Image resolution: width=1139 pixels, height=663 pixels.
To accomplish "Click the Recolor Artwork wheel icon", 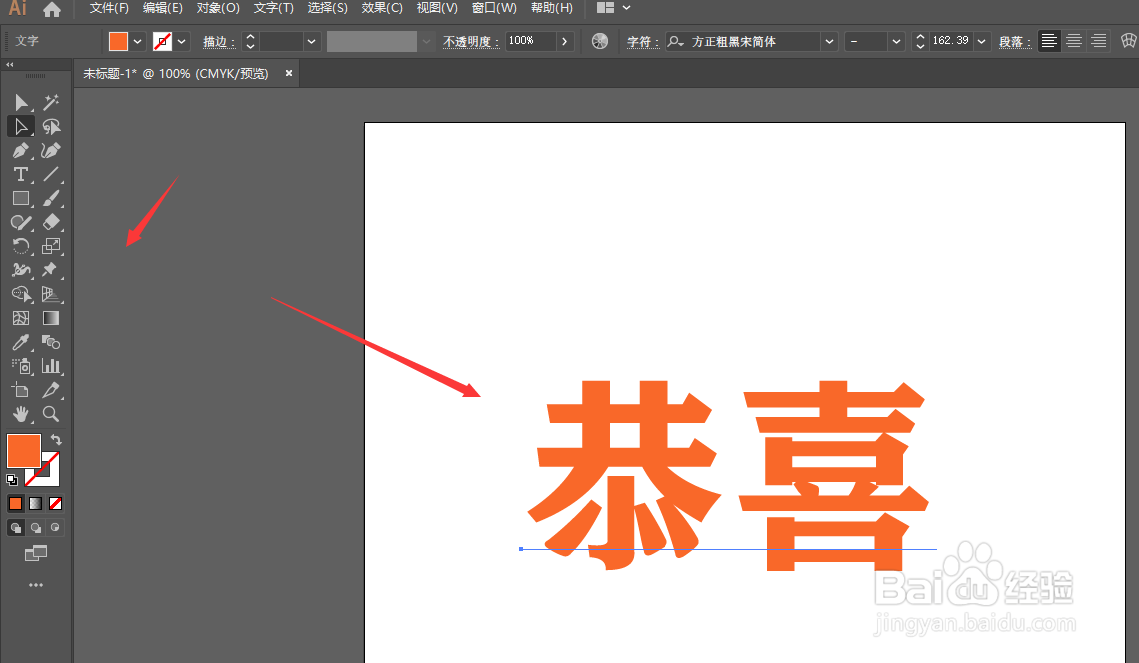I will [x=600, y=41].
